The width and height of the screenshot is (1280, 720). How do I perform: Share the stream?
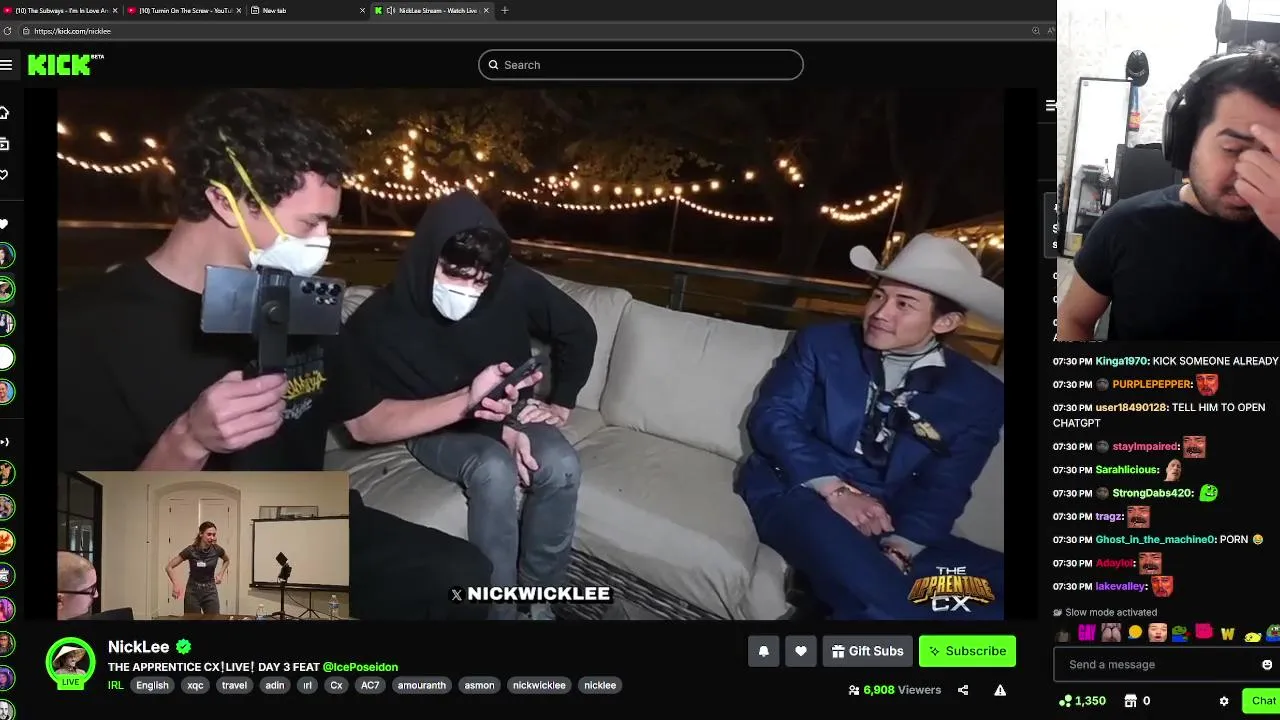tap(963, 690)
